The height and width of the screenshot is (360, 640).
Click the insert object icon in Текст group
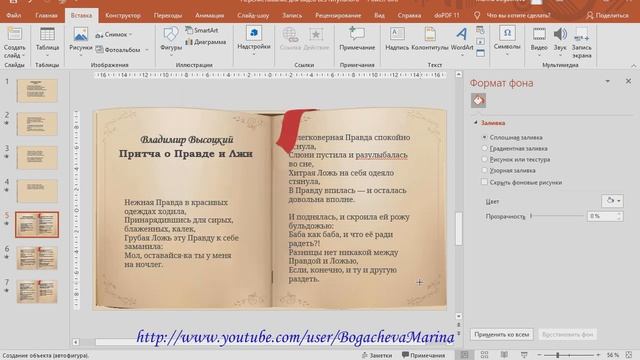pos(480,53)
